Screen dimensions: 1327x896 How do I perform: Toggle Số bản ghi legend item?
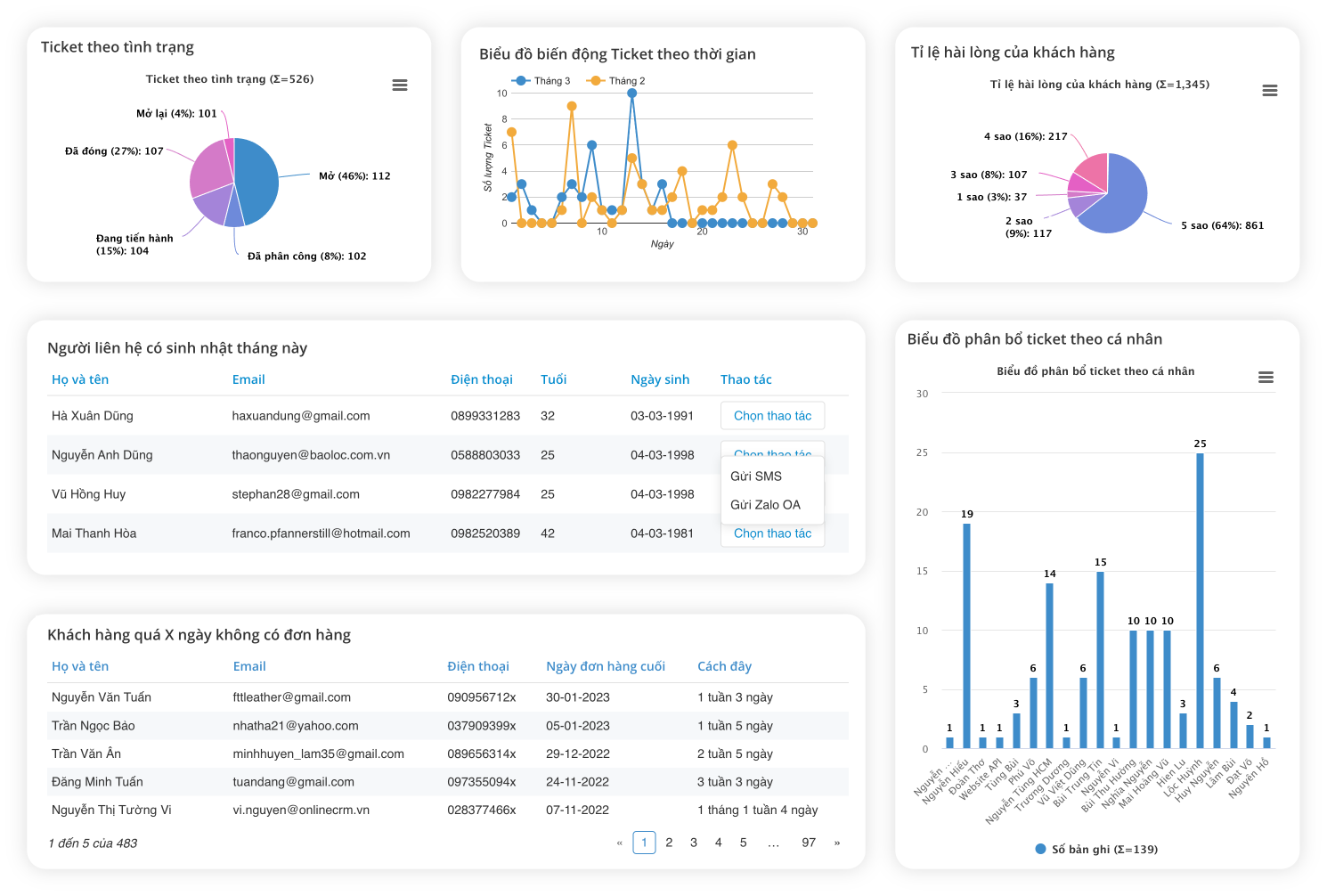pos(1096,850)
